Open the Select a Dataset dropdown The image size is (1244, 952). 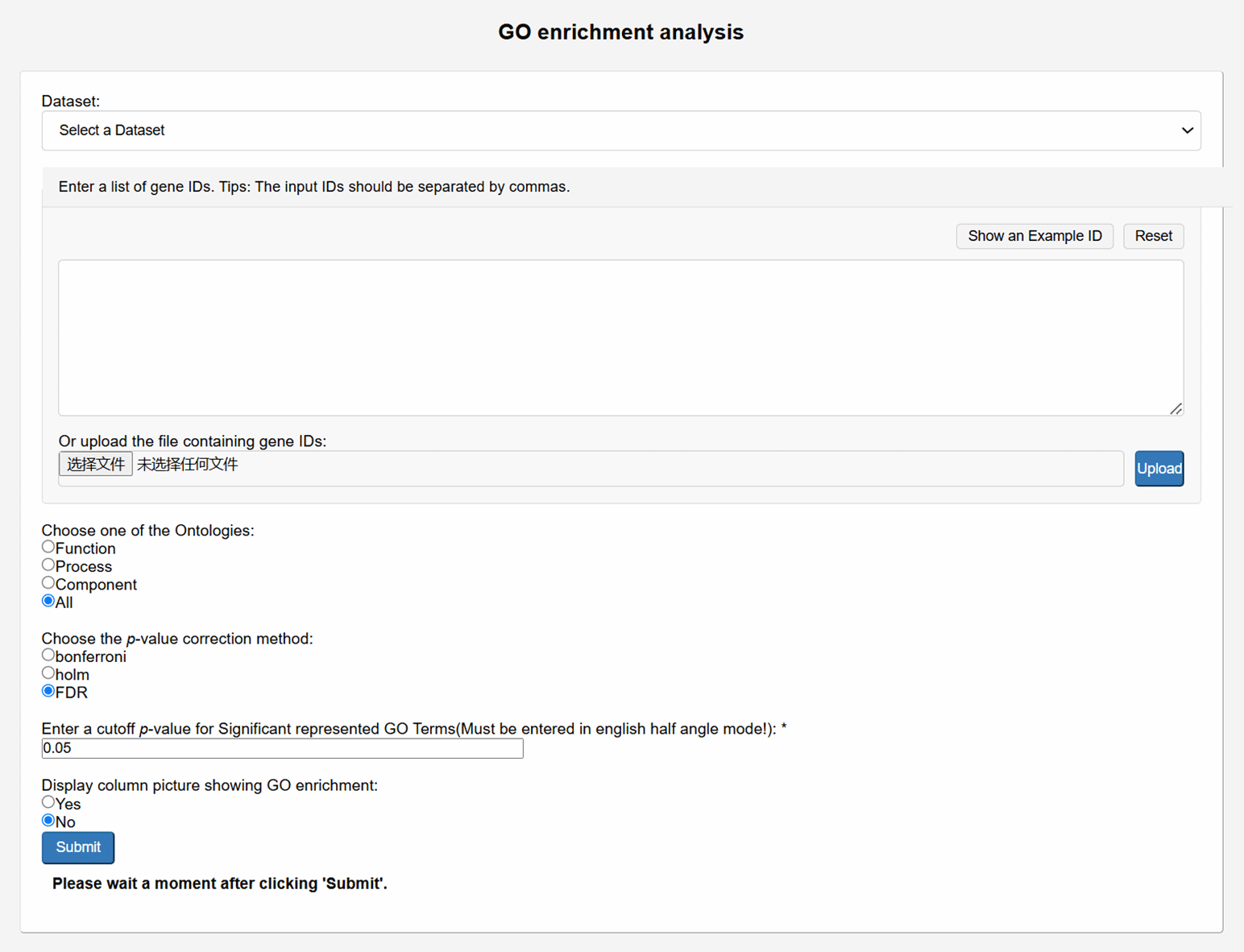620,130
